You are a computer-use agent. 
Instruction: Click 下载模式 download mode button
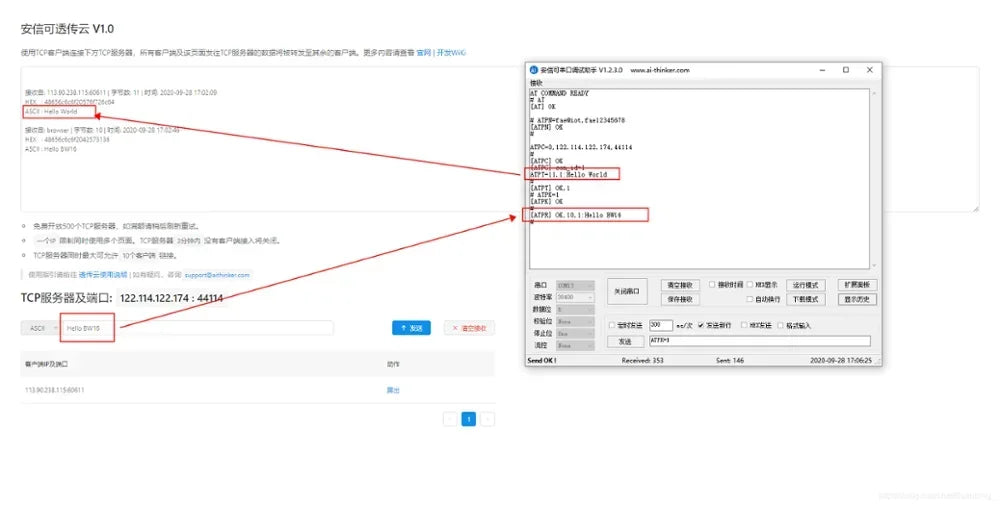805,299
